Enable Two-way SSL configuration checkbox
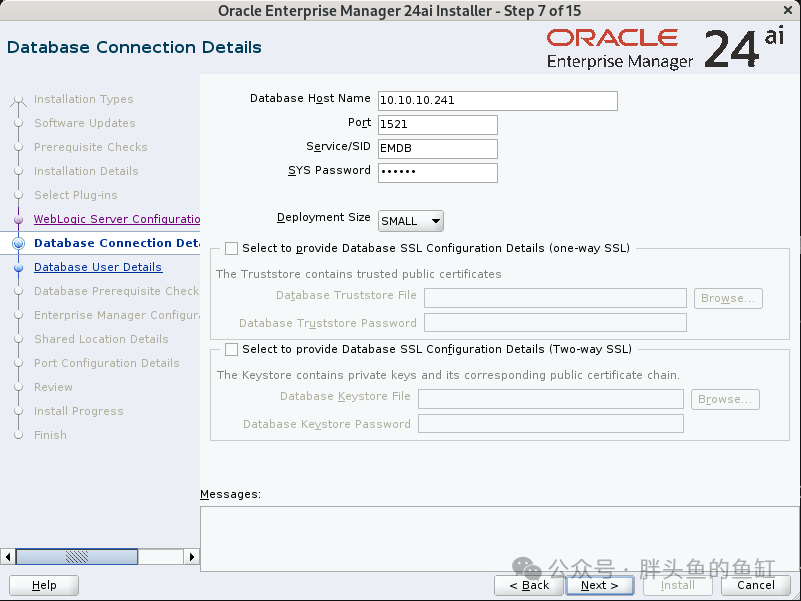Screen dimensions: 801x601 pos(231,350)
